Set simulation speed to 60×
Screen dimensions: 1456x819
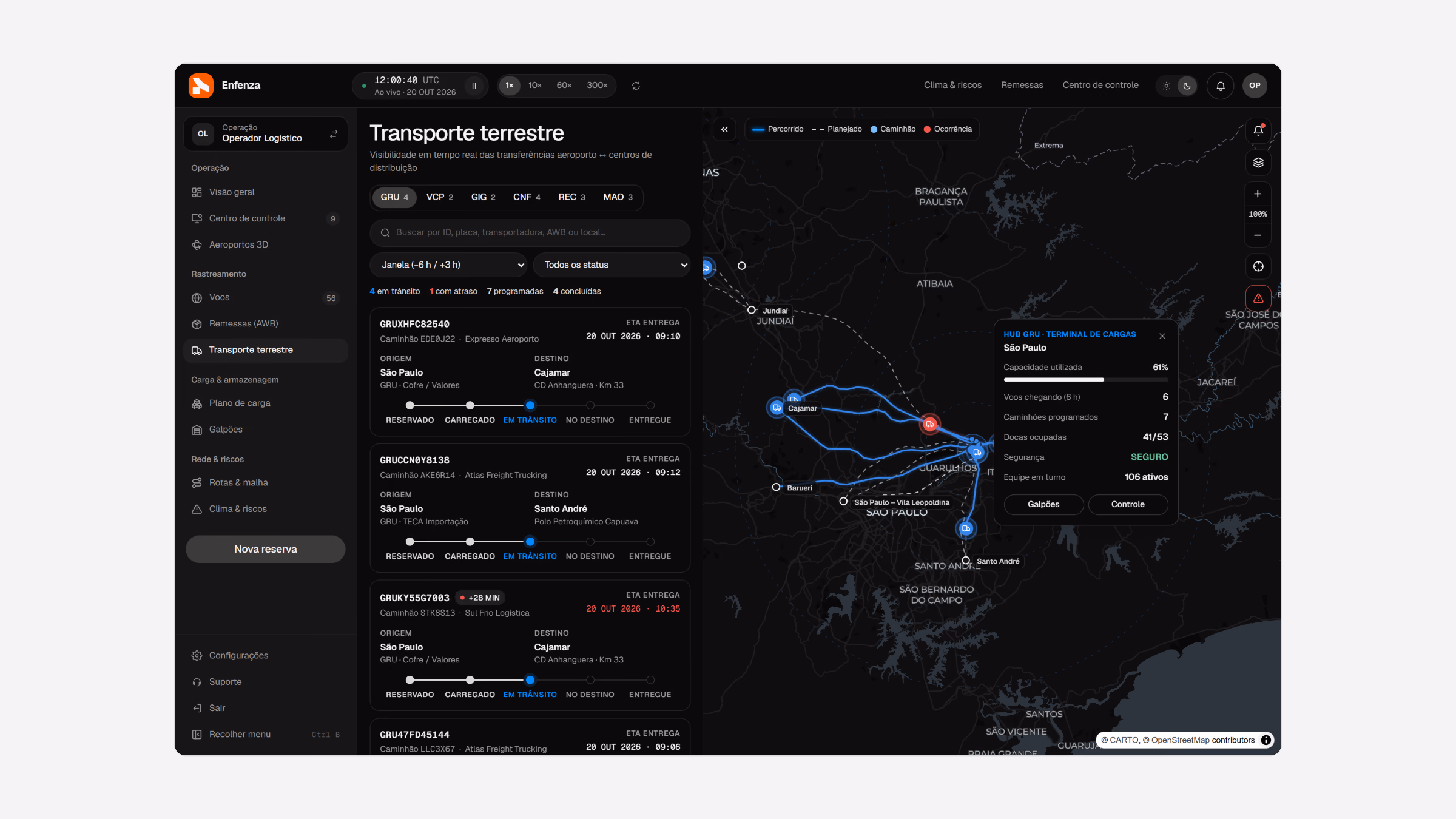pyautogui.click(x=564, y=86)
